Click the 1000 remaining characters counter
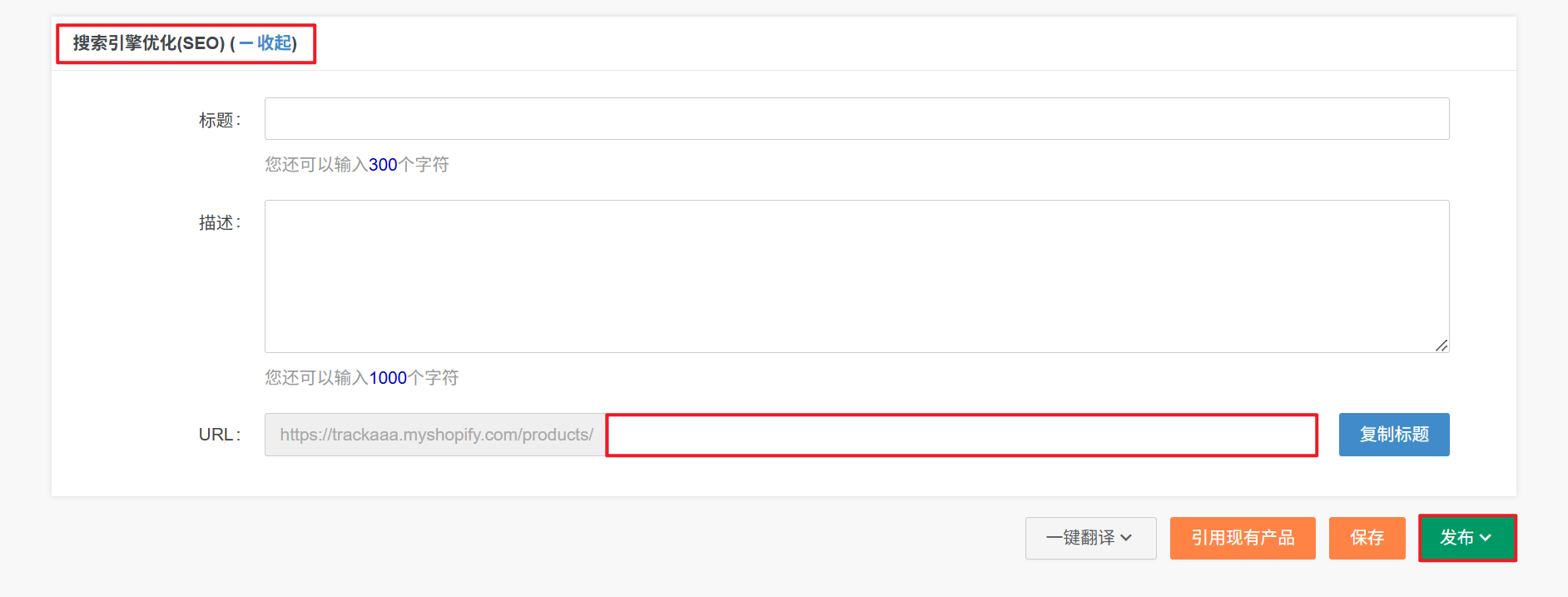1568x597 pixels. [388, 378]
